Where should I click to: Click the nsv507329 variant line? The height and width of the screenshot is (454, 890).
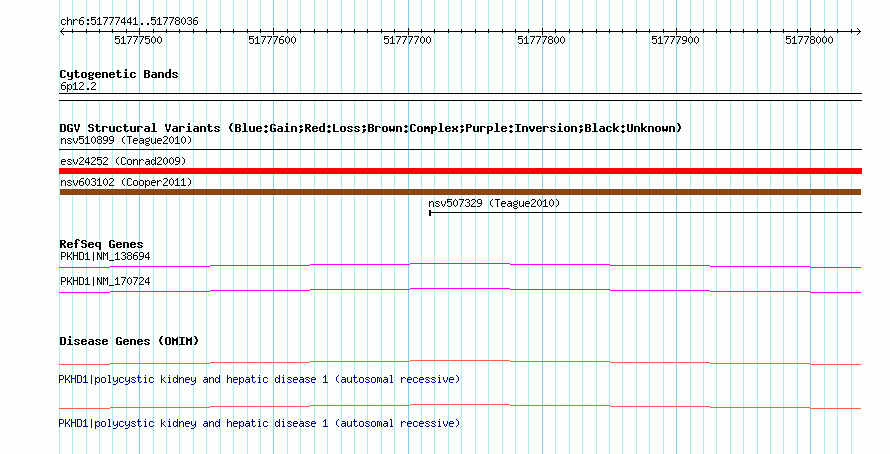tap(645, 213)
